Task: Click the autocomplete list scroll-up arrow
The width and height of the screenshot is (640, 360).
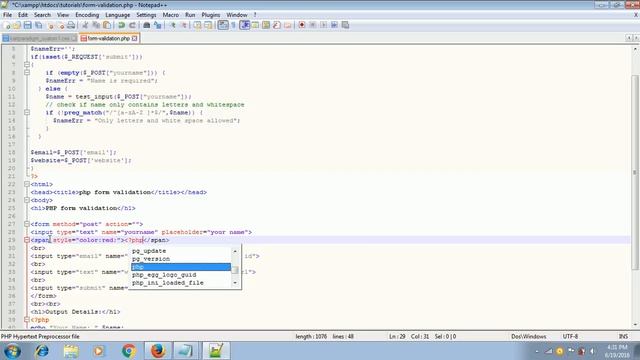Action: coord(235,251)
